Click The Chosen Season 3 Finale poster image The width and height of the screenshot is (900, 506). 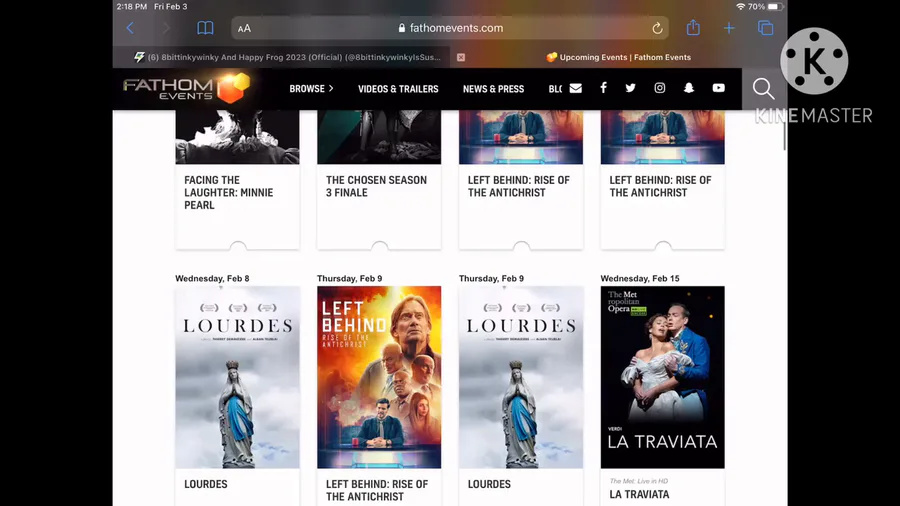click(x=379, y=137)
